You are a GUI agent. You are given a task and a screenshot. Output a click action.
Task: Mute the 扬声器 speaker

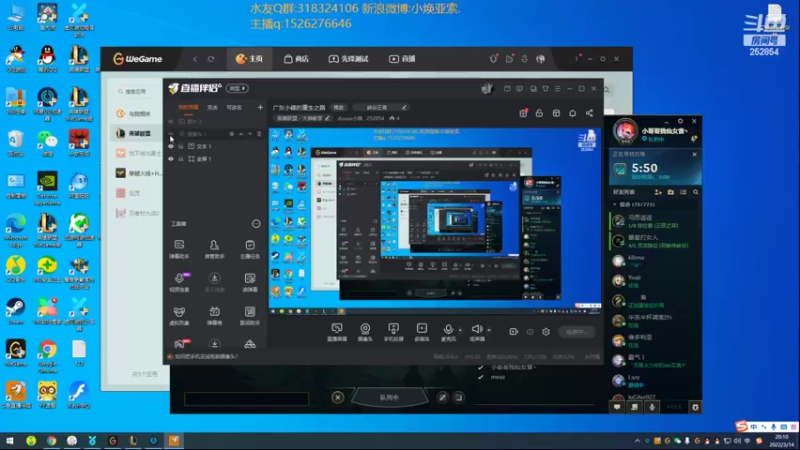pos(477,332)
